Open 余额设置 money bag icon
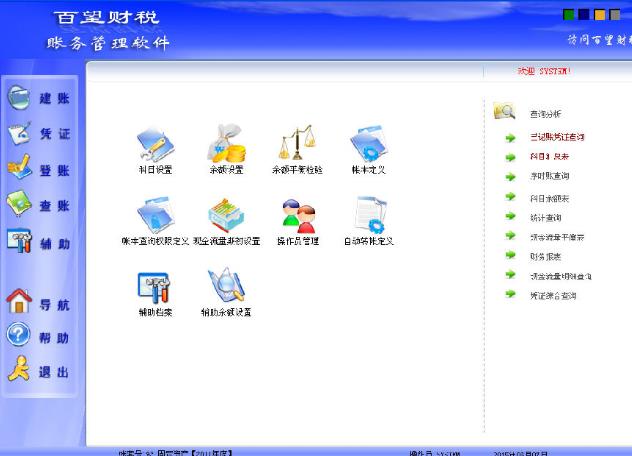 click(226, 146)
